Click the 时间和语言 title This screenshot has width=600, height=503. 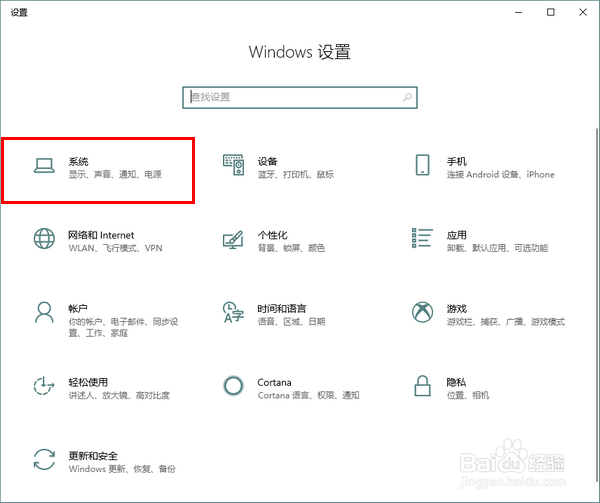pyautogui.click(x=282, y=308)
